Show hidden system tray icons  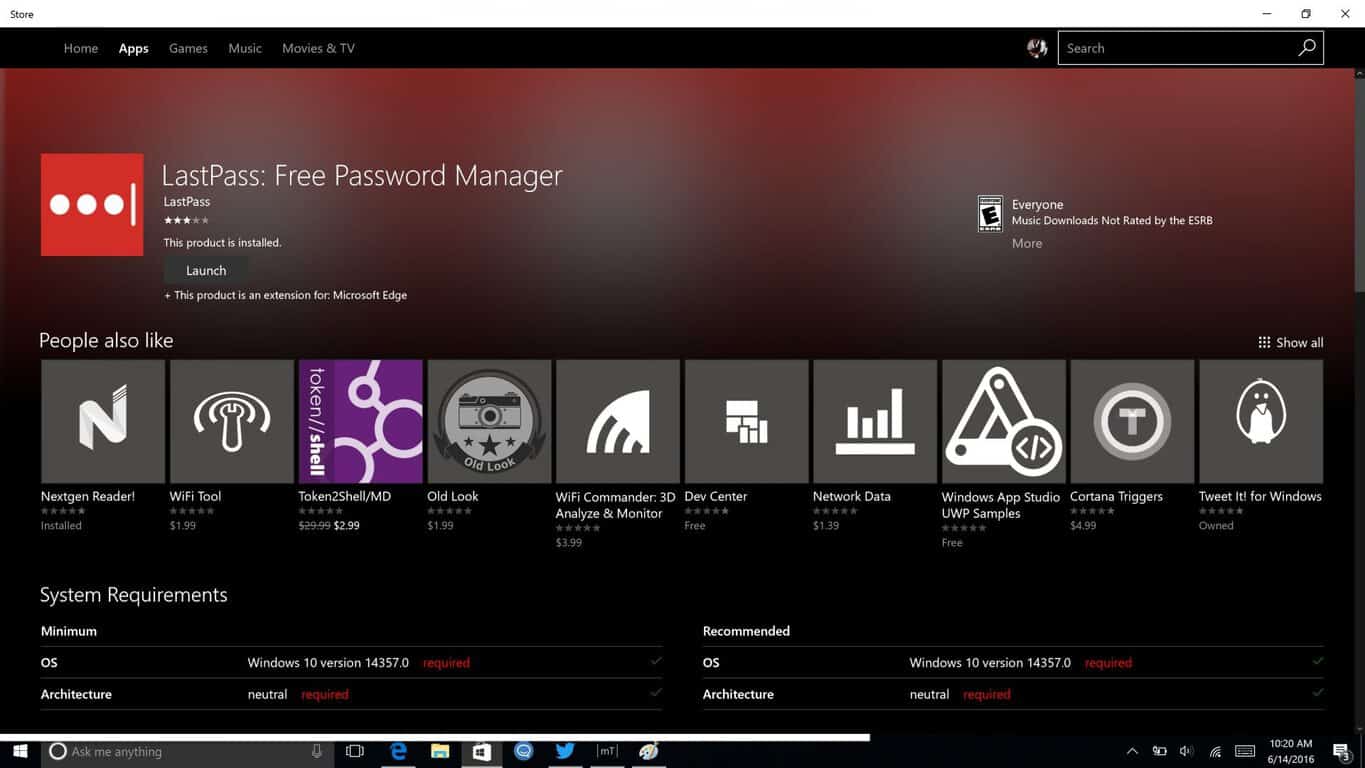(x=1132, y=751)
